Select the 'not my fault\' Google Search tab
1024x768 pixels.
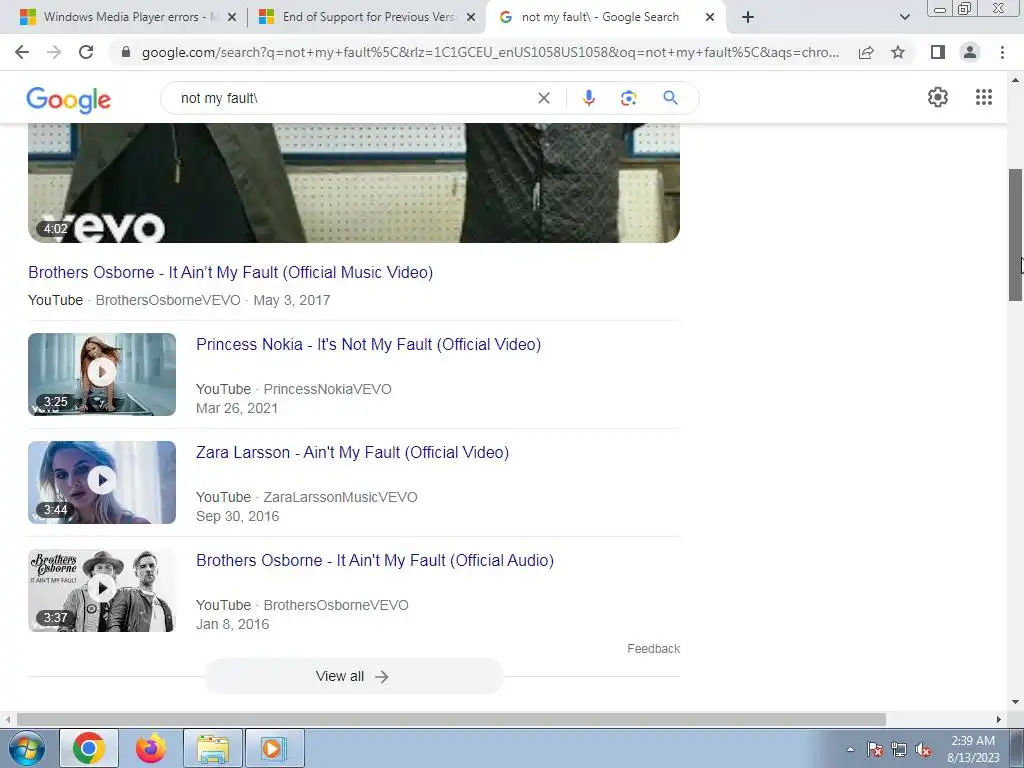[600, 17]
